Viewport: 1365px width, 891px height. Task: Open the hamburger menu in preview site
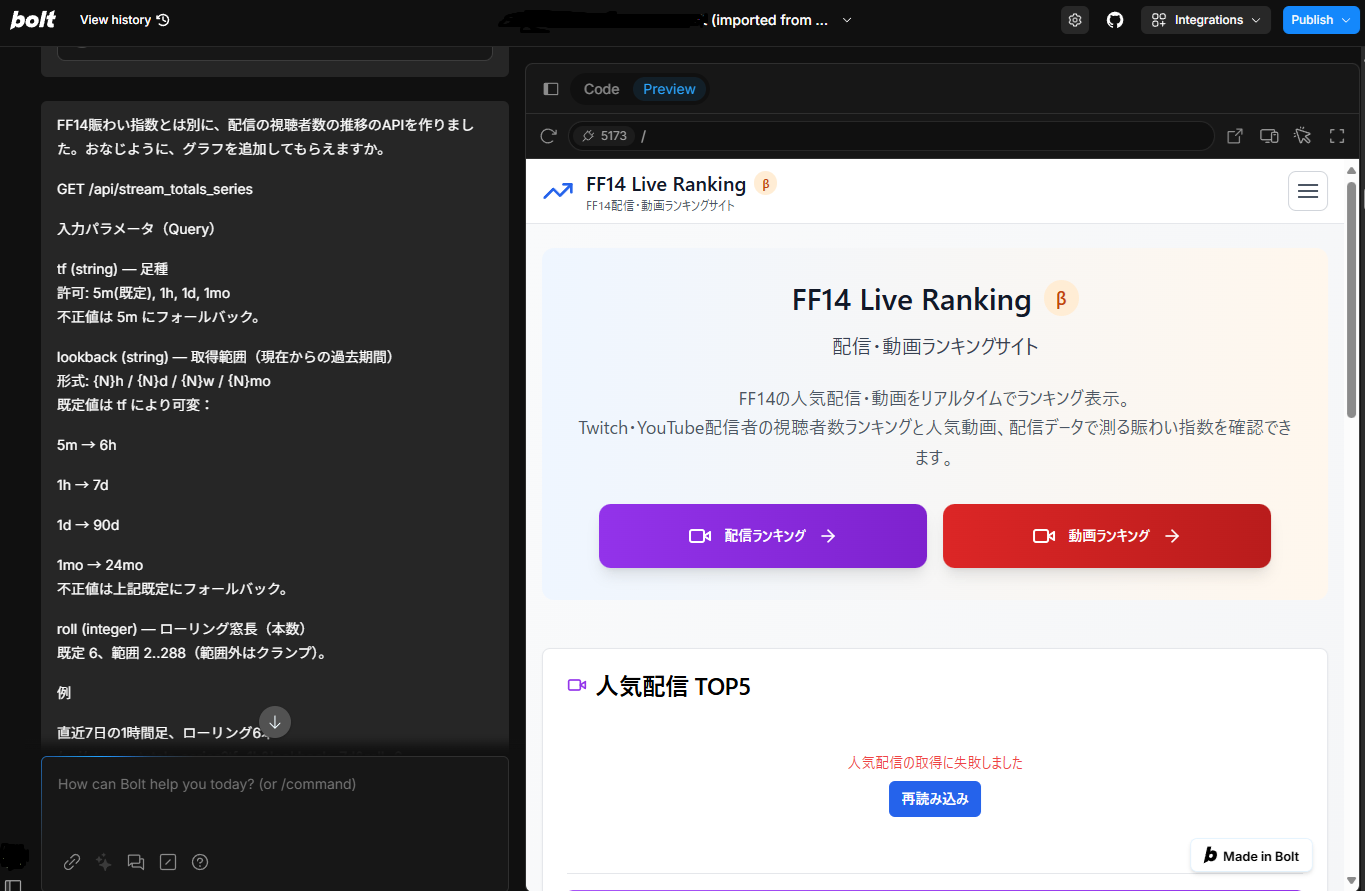[x=1307, y=191]
